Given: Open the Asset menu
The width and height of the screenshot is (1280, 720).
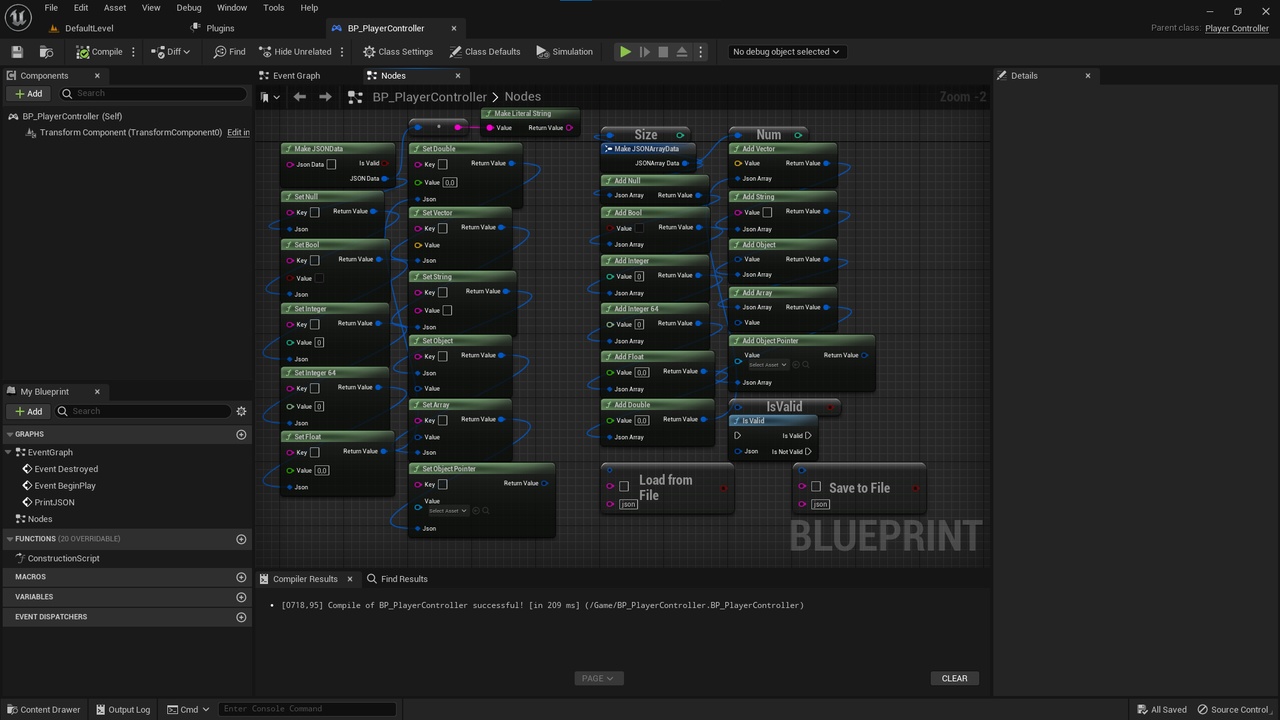Looking at the screenshot, I should pyautogui.click(x=115, y=7).
